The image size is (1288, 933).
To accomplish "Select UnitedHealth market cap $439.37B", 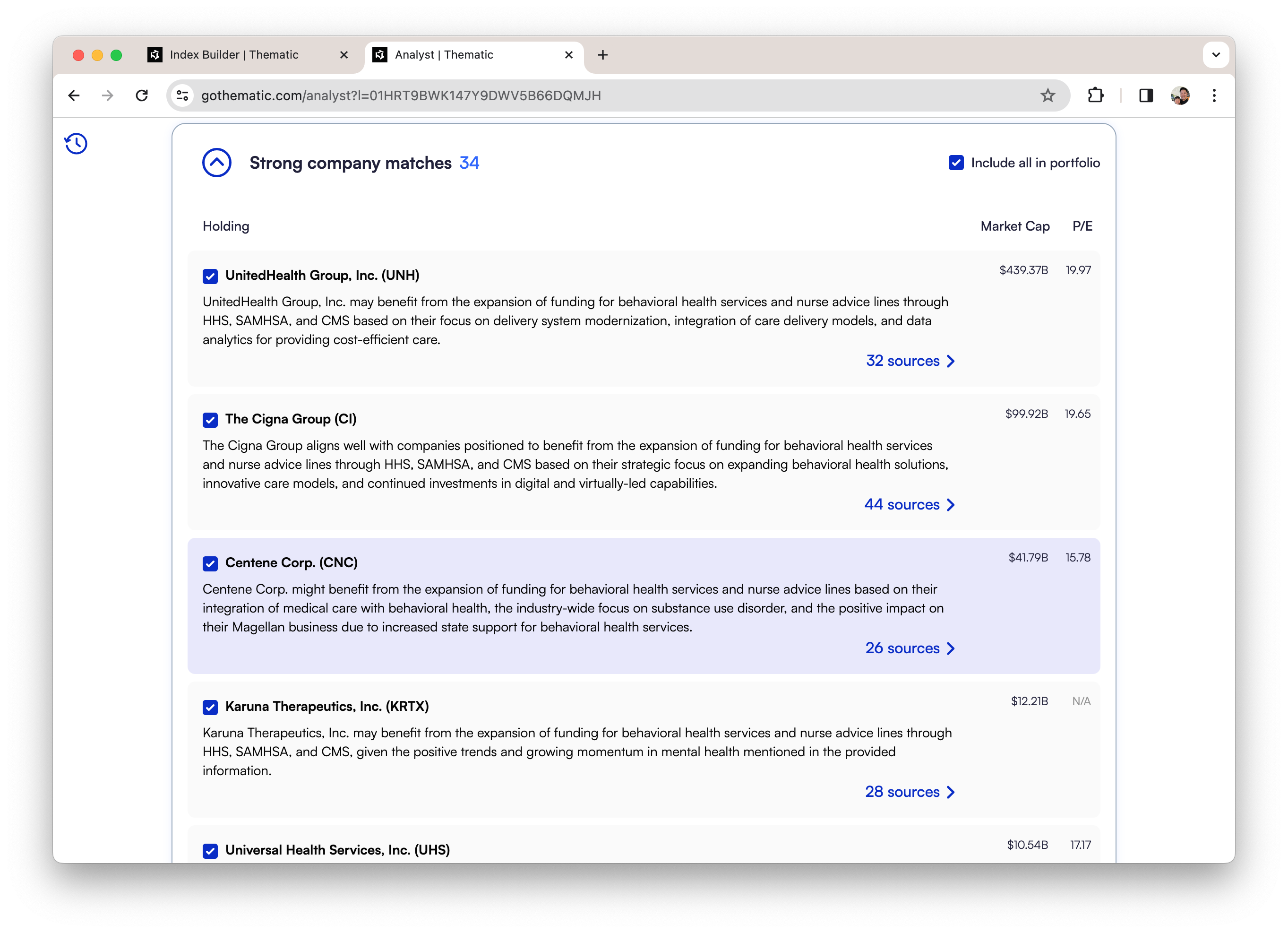I will [x=1023, y=270].
